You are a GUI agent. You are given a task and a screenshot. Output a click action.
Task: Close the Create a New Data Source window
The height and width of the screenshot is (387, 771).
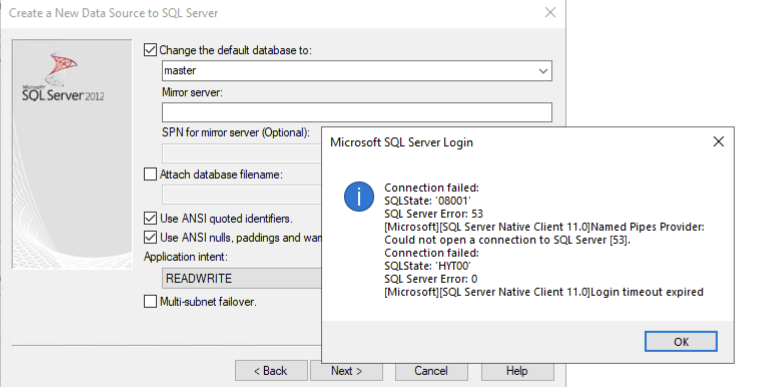point(550,13)
